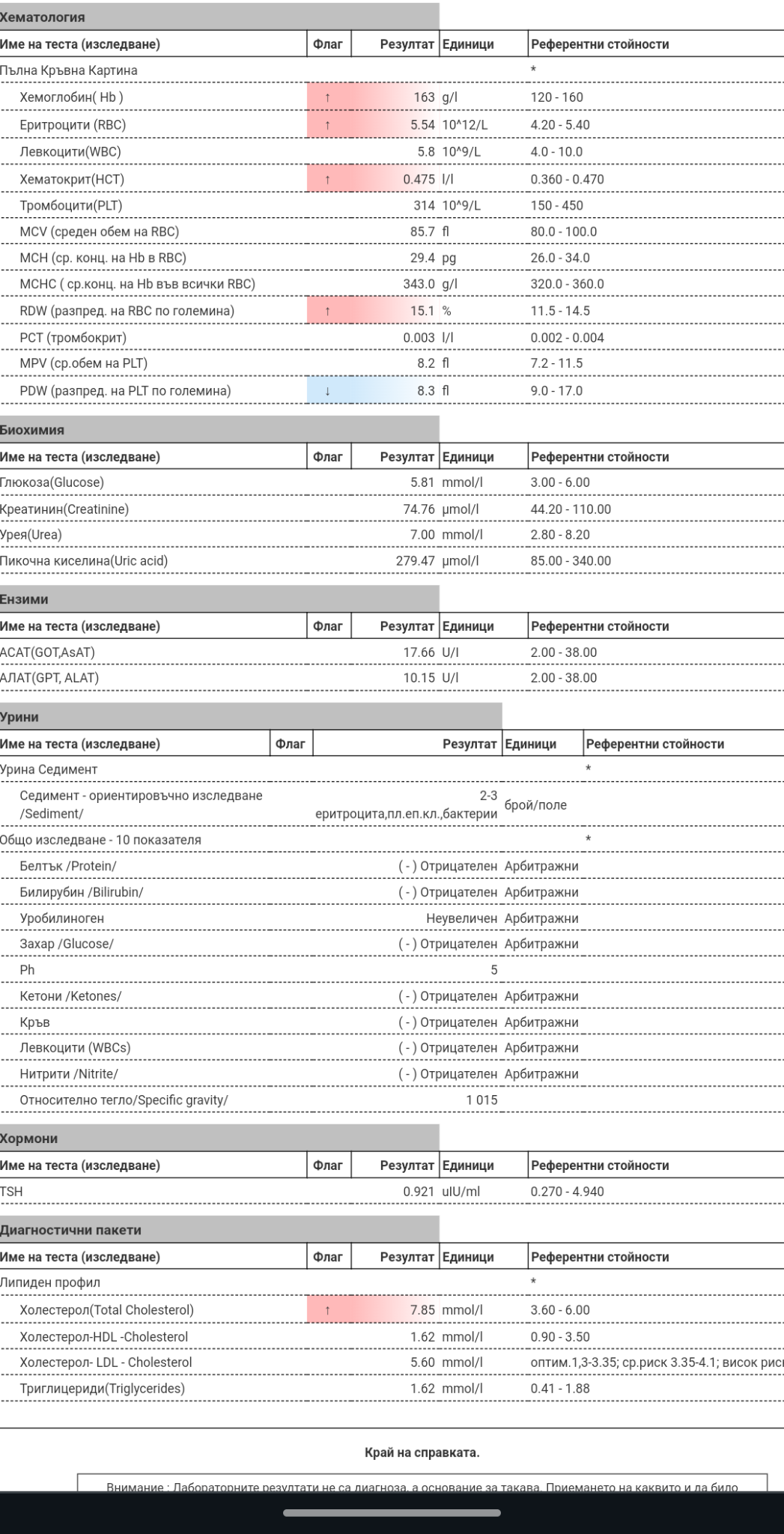
Task: Click the MCV (среден обем на RBC) label
Action: click(x=100, y=232)
